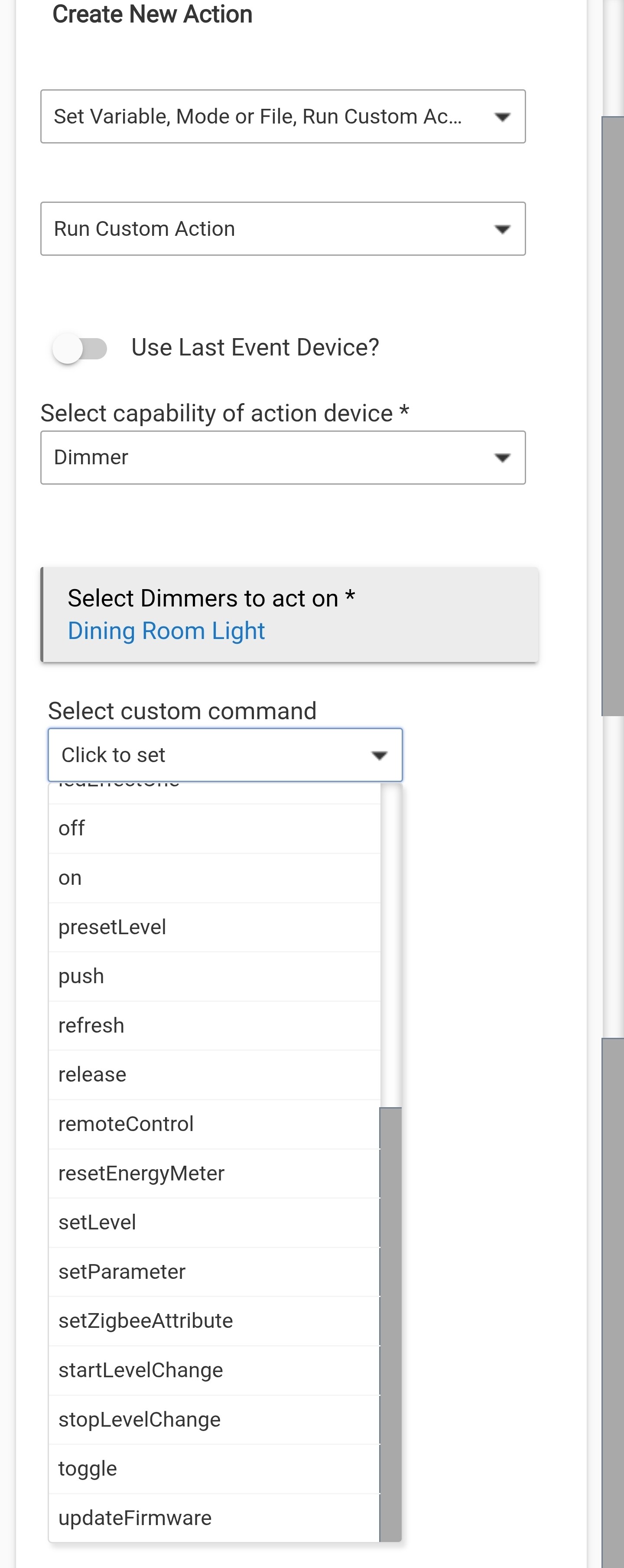Pick refresh from the command list

pyautogui.click(x=214, y=1026)
